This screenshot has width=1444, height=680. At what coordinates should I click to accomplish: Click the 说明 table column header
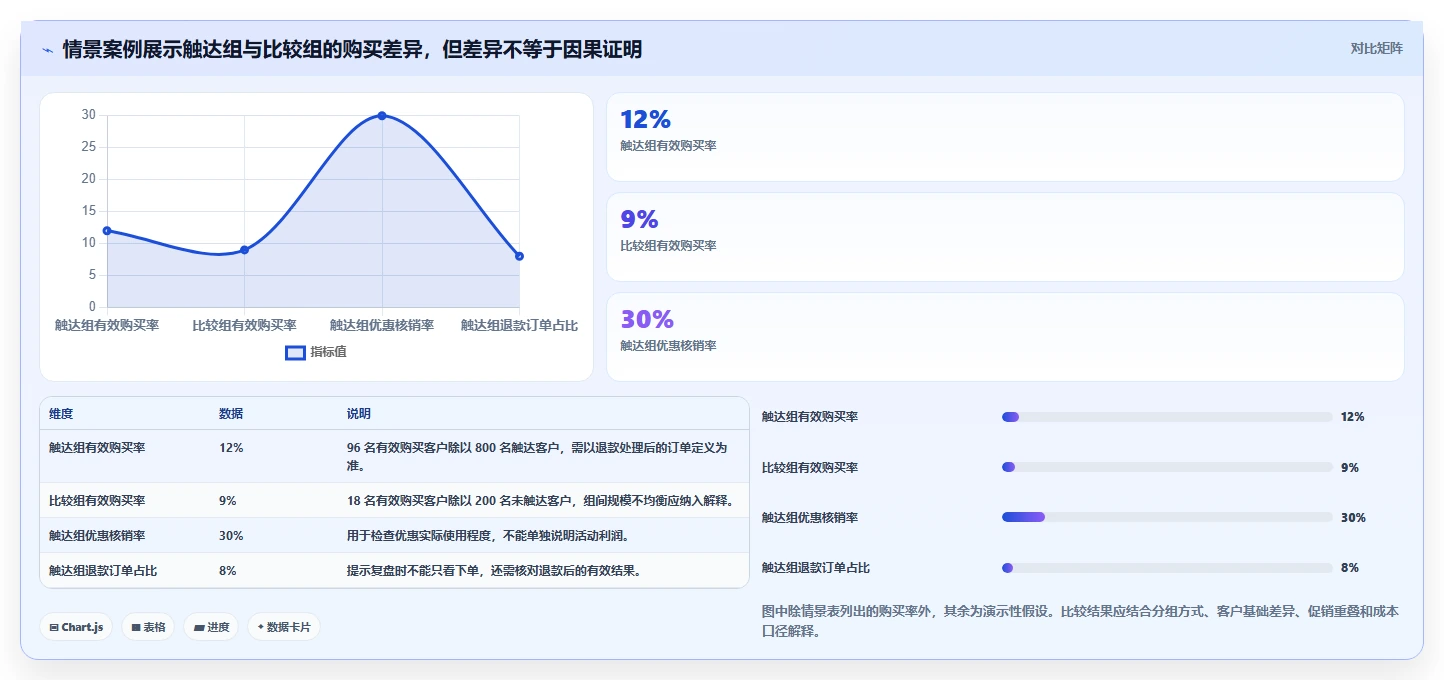[x=359, y=414]
